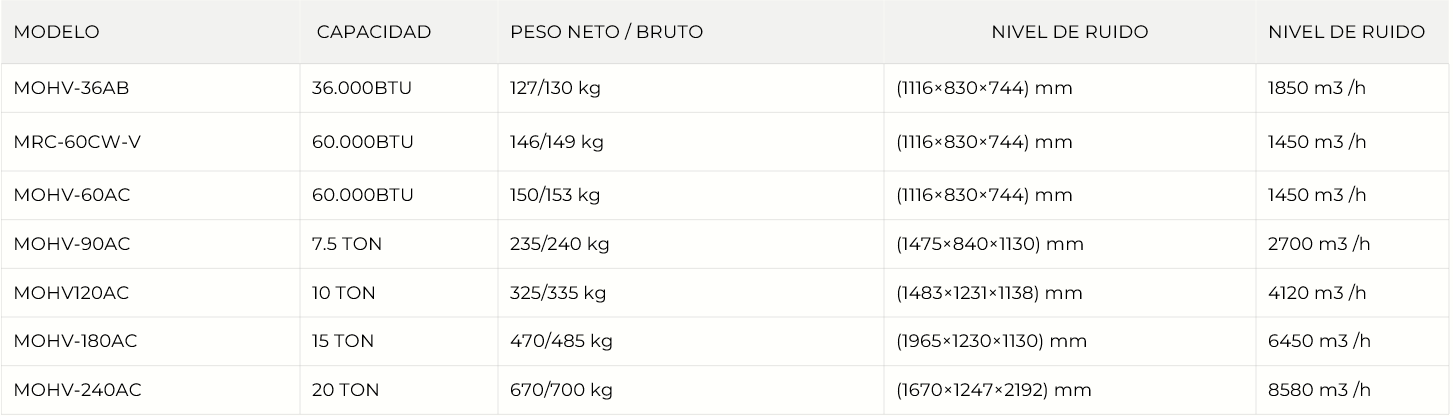The image size is (1453, 416).
Task: Click the (1475×840×1130) mm cell
Action: click(x=990, y=244)
